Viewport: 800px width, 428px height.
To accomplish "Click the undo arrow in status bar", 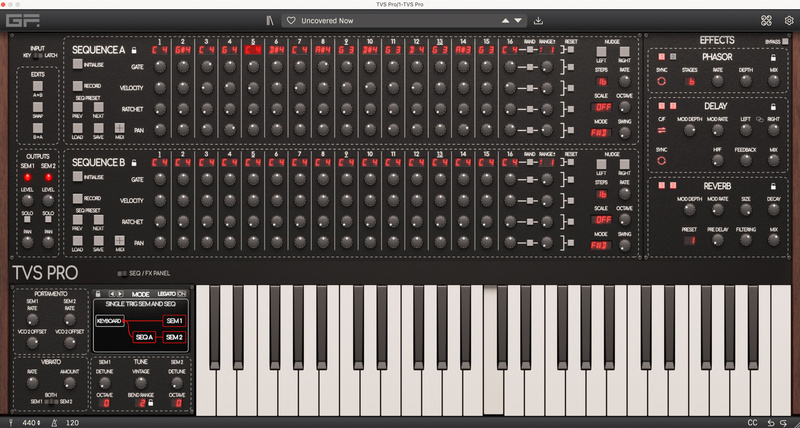I will [x=771, y=422].
